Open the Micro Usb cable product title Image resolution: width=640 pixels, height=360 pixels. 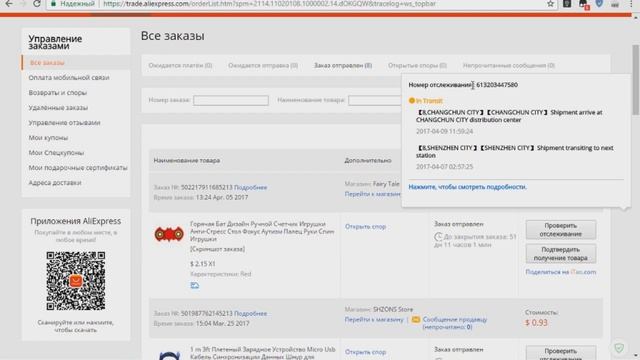coord(262,353)
